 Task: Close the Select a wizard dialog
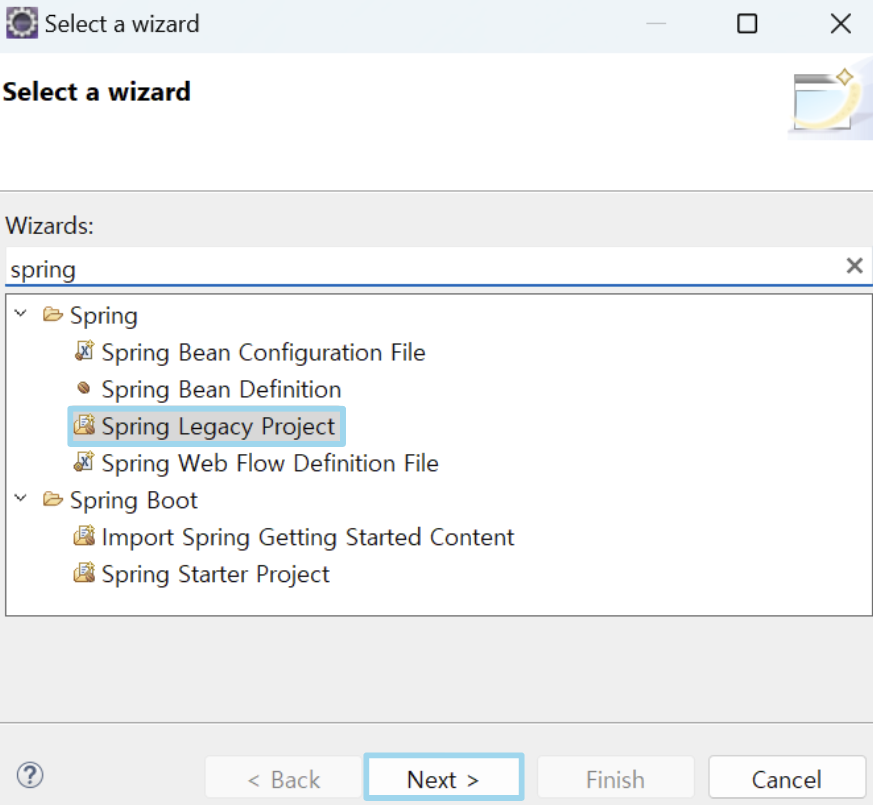click(x=841, y=24)
